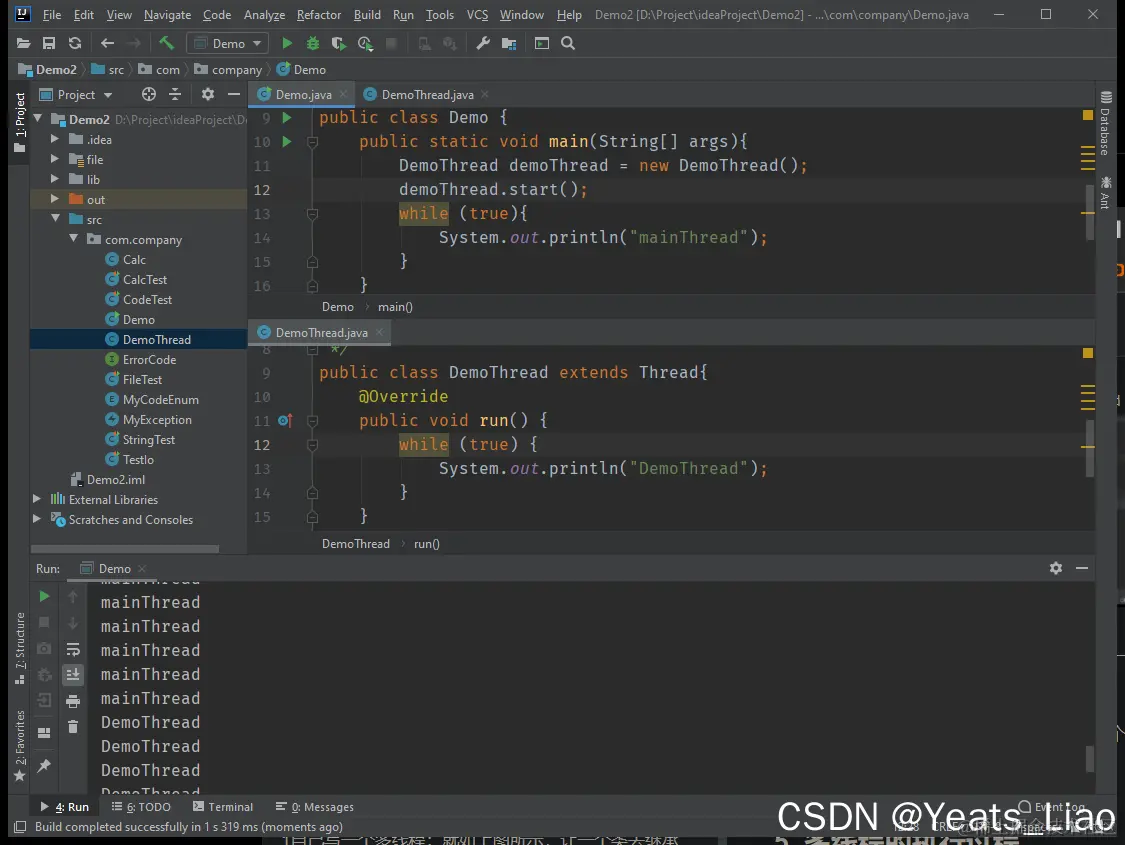Open the Navigate menu

coord(167,14)
